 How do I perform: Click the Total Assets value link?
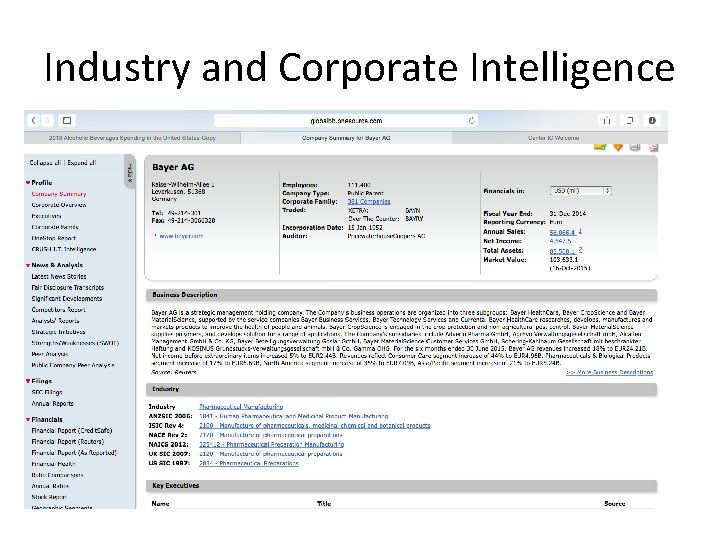pyautogui.click(x=562, y=251)
